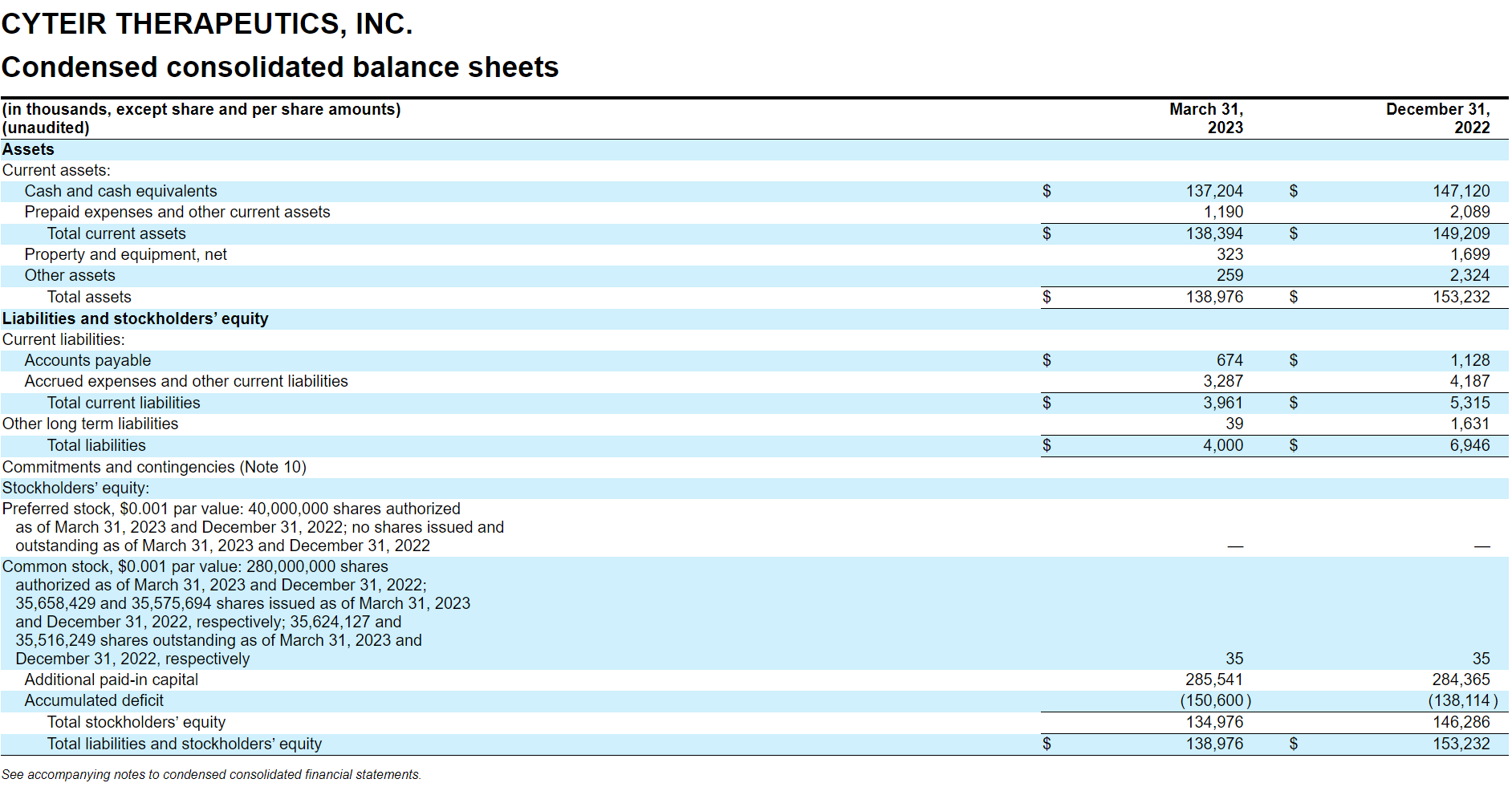This screenshot has height=787, width=1512.
Task: Select 'Accrued expenses and other current liabilities' label
Action: [186, 381]
